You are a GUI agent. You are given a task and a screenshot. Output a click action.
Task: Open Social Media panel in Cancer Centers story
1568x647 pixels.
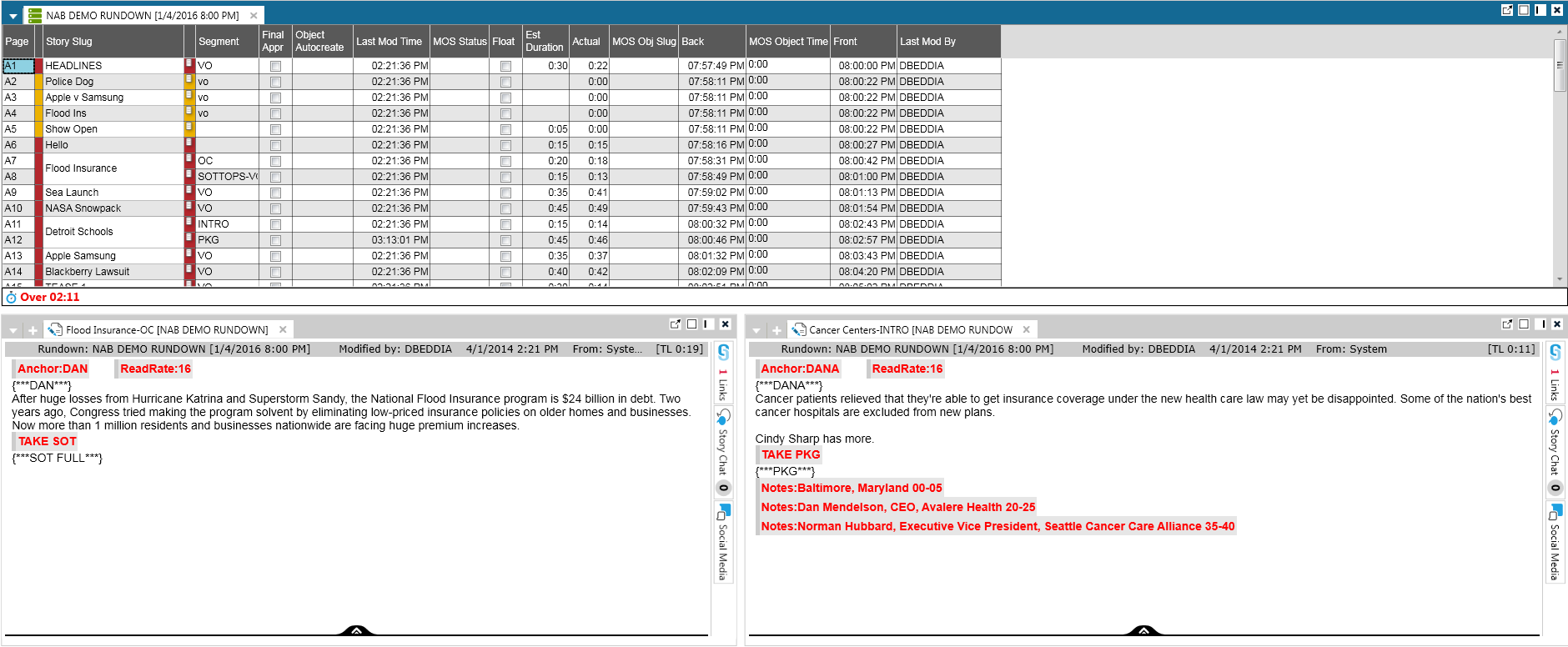pyautogui.click(x=1555, y=542)
